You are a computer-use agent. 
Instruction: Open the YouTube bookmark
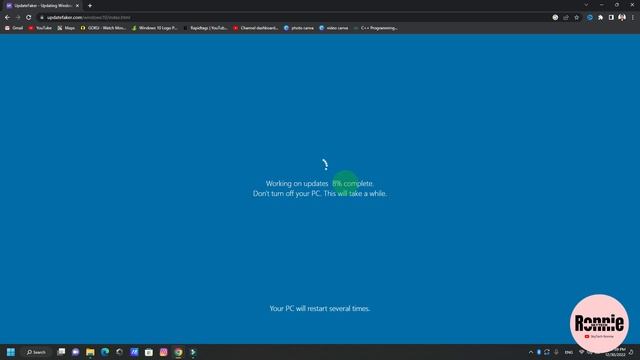(x=40, y=28)
